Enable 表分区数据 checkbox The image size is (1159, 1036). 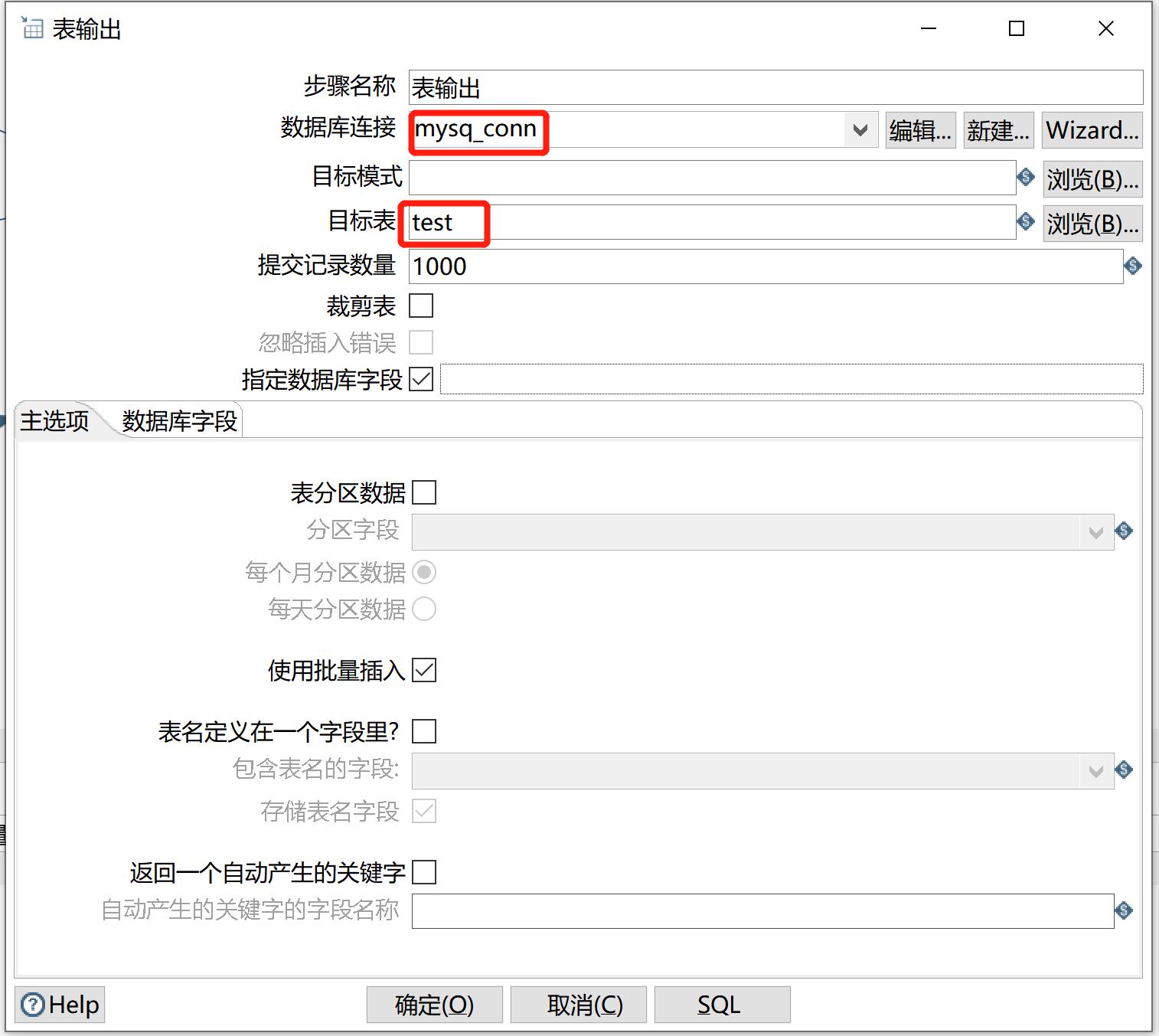click(424, 492)
